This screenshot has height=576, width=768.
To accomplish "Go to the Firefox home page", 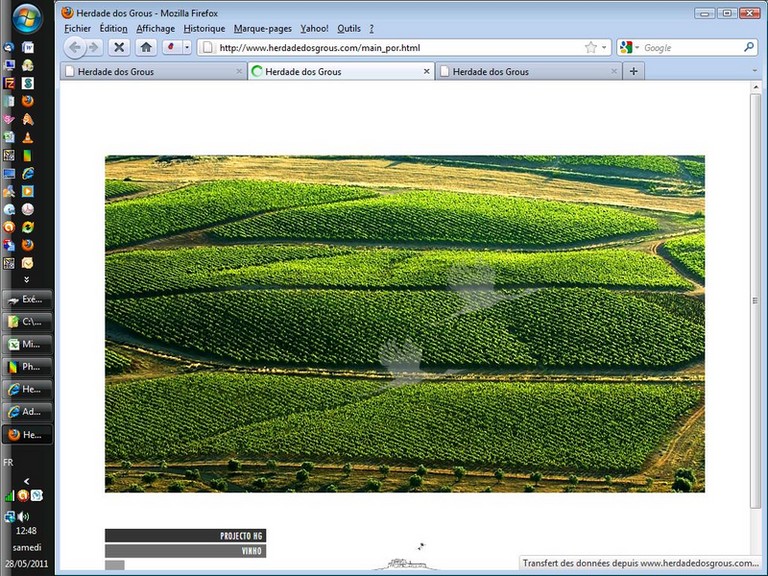I will point(146,47).
